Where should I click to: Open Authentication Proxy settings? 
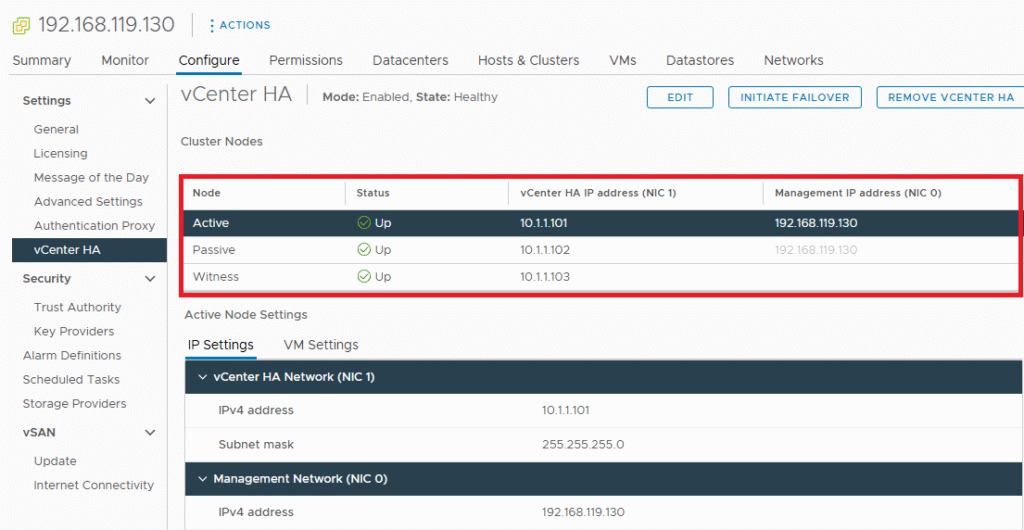[95, 226]
